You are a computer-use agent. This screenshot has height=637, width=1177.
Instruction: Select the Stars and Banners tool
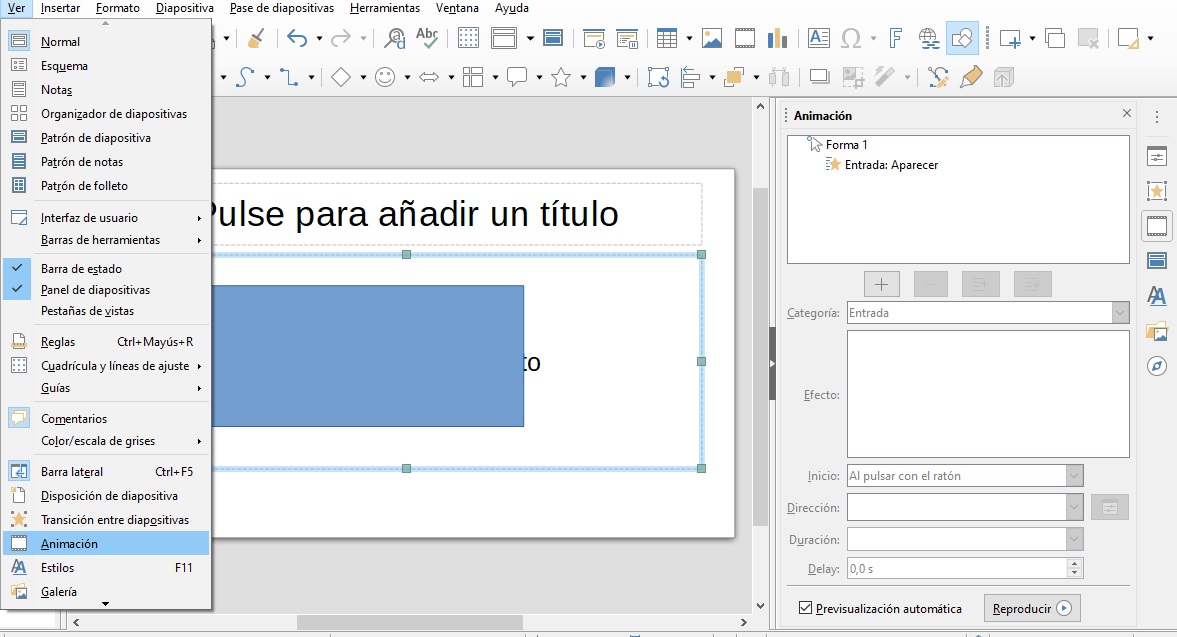pyautogui.click(x=561, y=77)
